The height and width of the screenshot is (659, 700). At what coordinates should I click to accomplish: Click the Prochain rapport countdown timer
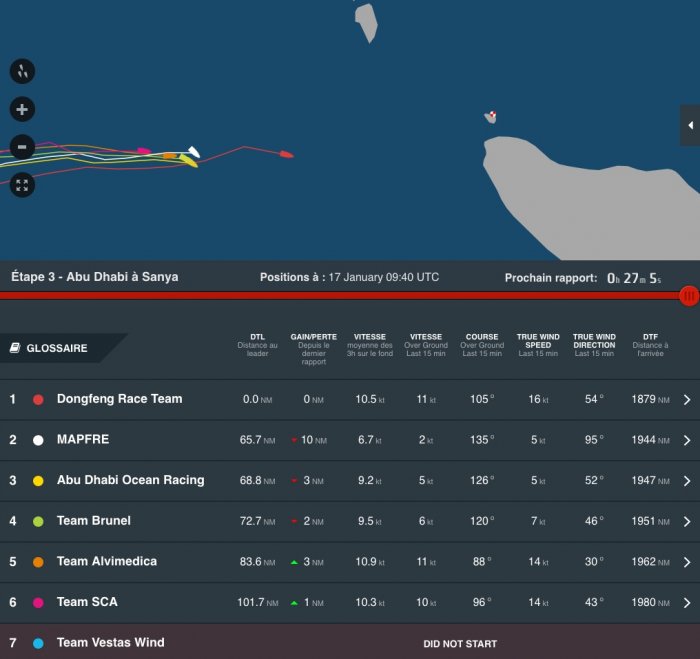click(634, 278)
